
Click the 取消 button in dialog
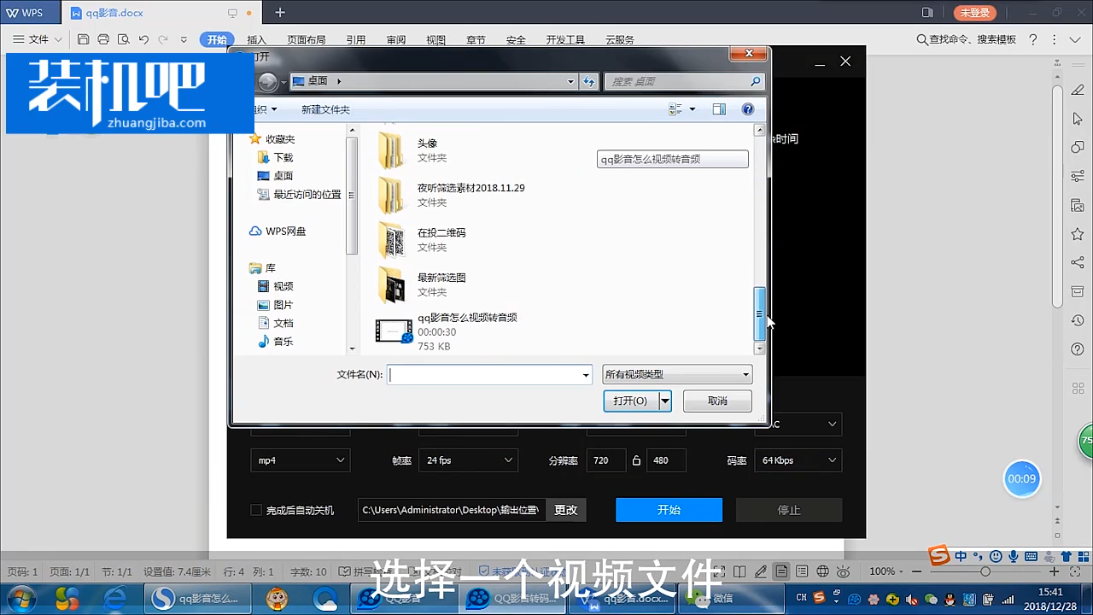click(x=717, y=401)
